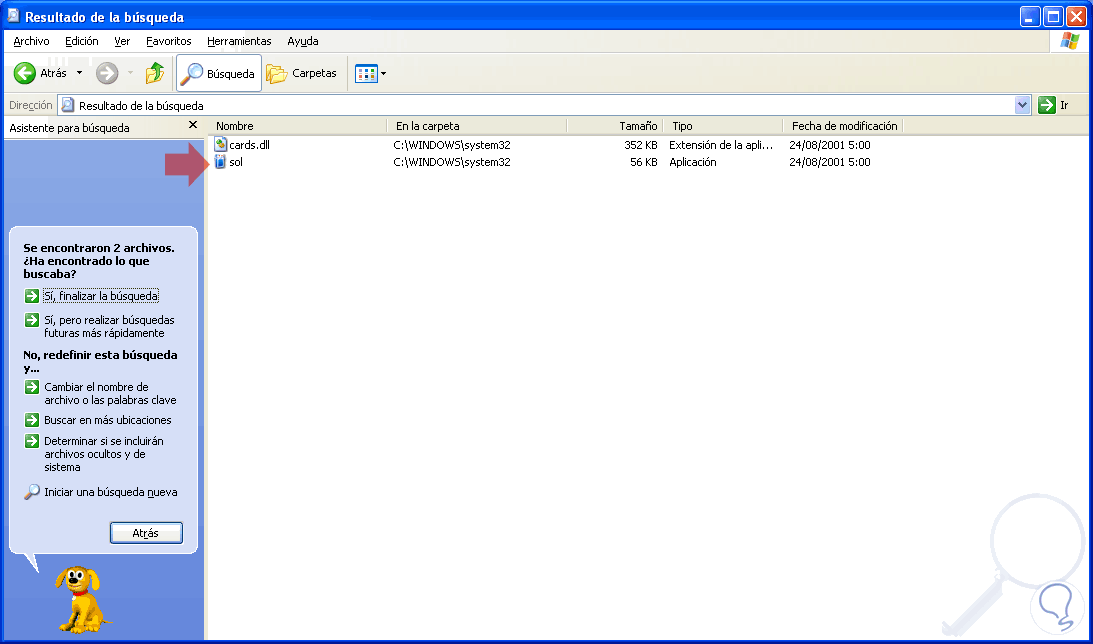The width and height of the screenshot is (1093, 644).
Task: Select the cards.dll file icon
Action: coord(220,145)
